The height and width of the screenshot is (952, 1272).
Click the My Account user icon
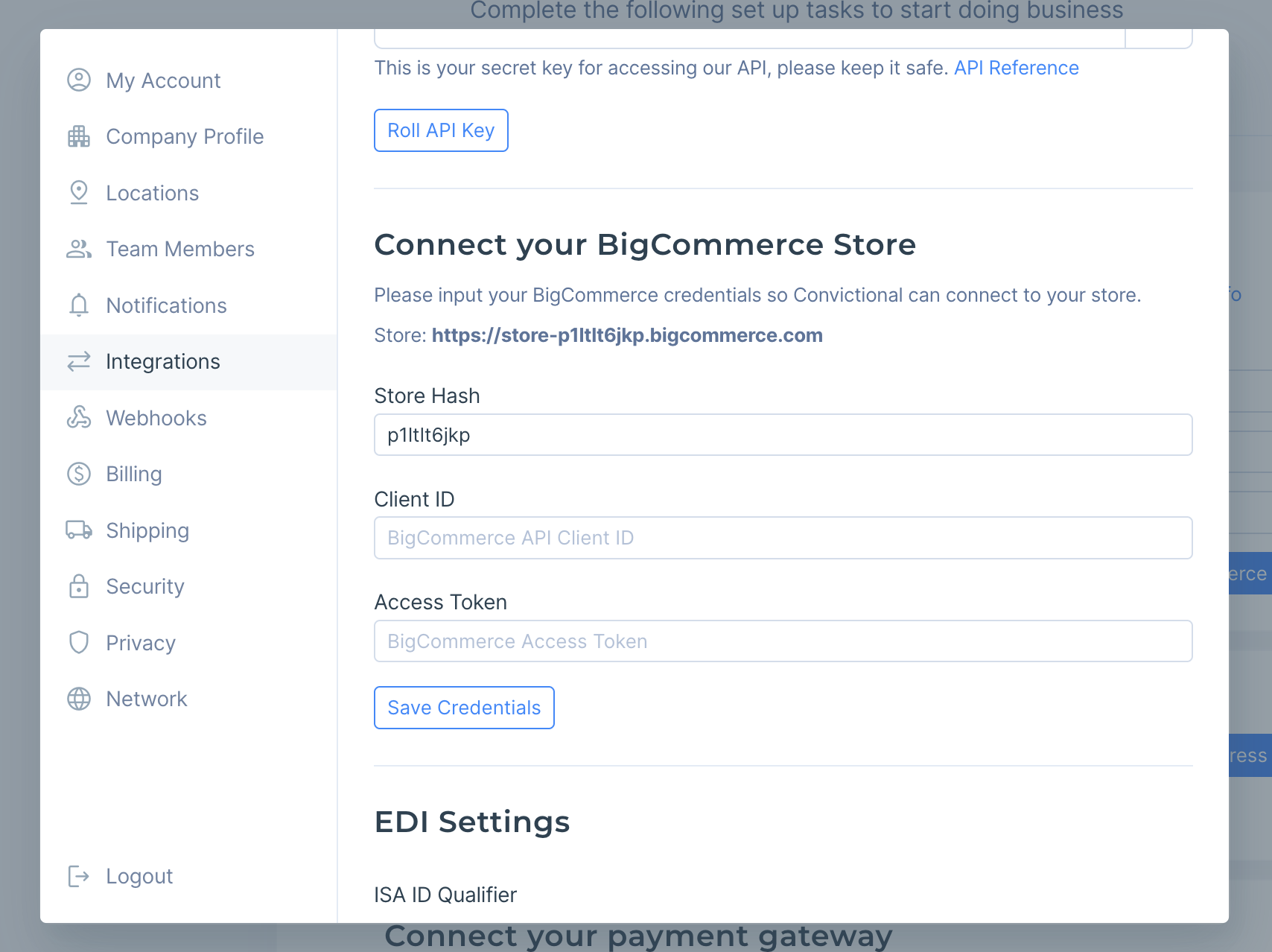79,80
